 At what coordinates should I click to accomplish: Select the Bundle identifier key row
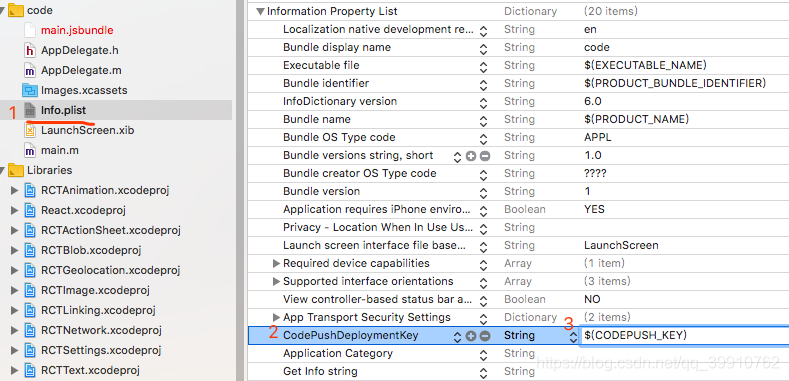coord(326,83)
